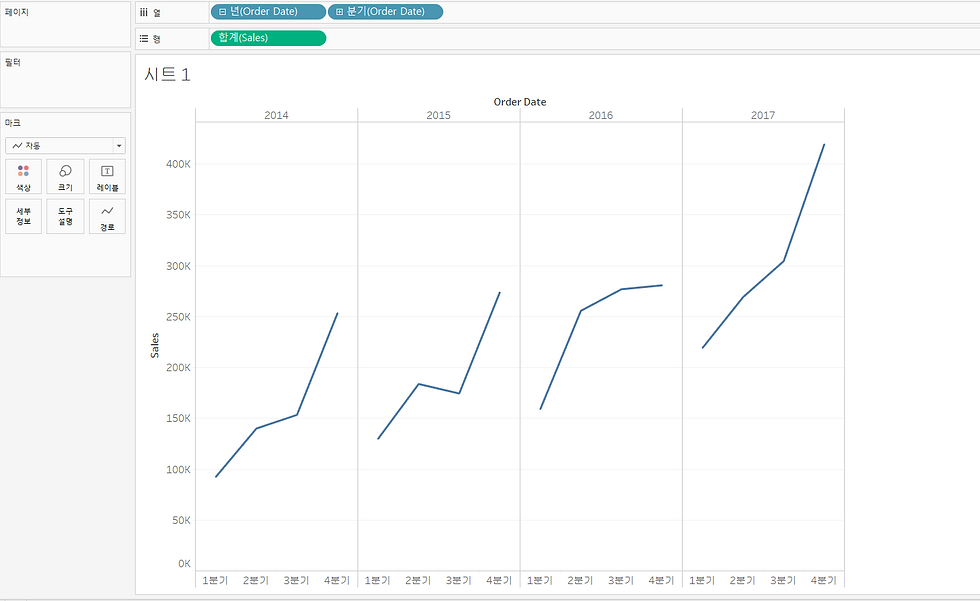Click the columns shelf icon (열)
Screen dimensions: 980x601
tap(144, 12)
